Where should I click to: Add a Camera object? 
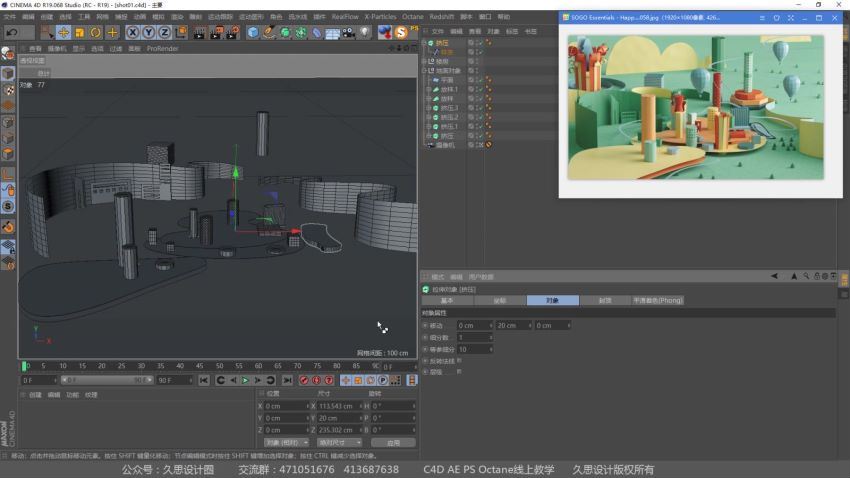pyautogui.click(x=349, y=33)
